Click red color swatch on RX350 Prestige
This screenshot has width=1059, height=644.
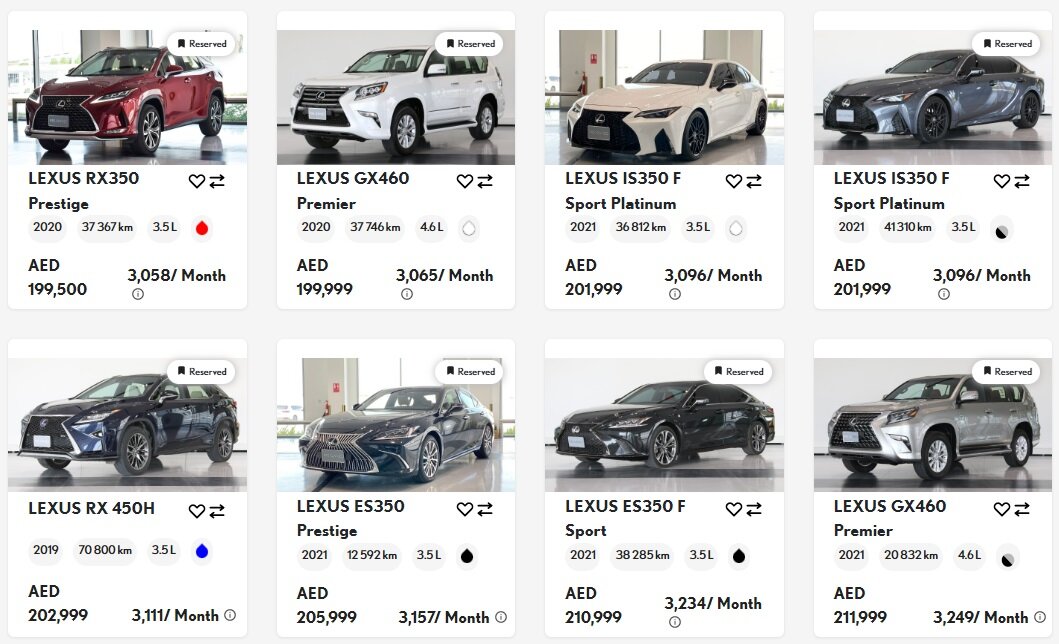coord(201,228)
